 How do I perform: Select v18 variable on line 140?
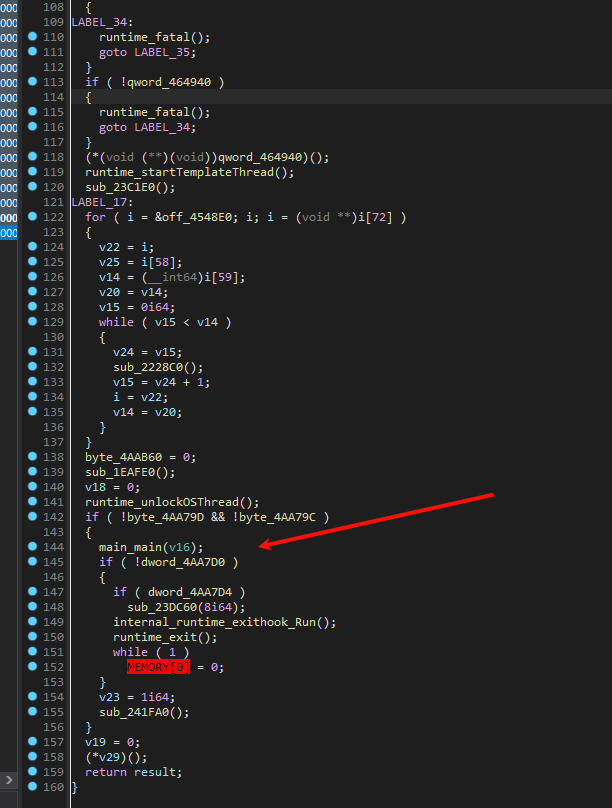pos(95,487)
